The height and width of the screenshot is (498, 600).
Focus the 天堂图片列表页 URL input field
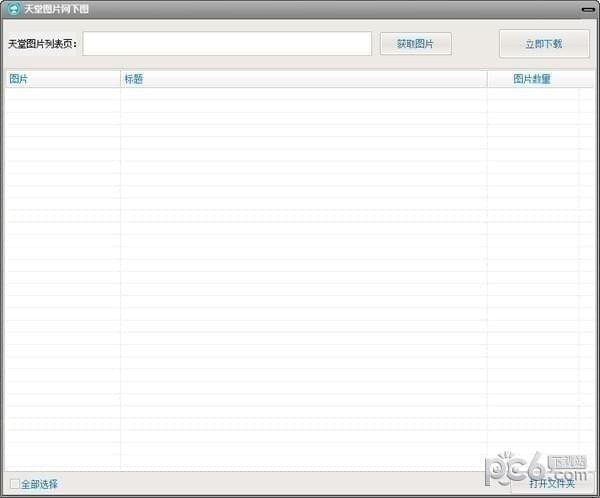[x=227, y=44]
